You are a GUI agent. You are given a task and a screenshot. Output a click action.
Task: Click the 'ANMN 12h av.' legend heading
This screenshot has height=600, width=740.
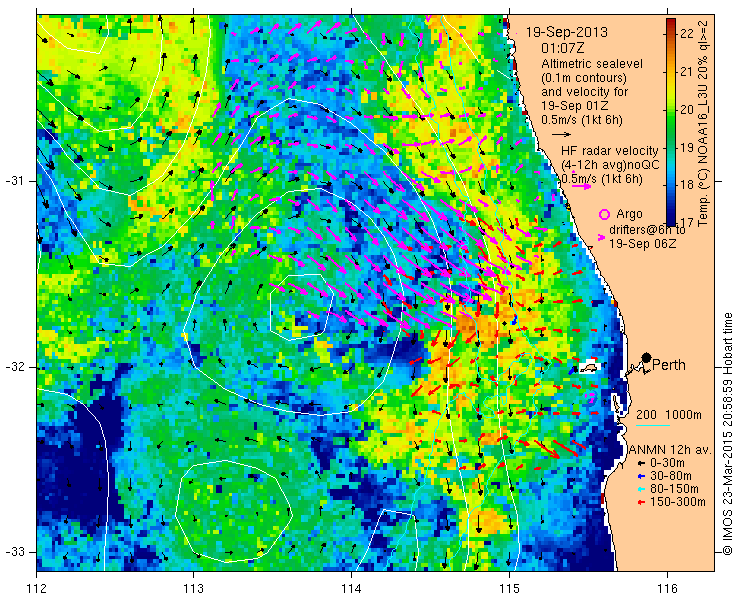click(671, 449)
